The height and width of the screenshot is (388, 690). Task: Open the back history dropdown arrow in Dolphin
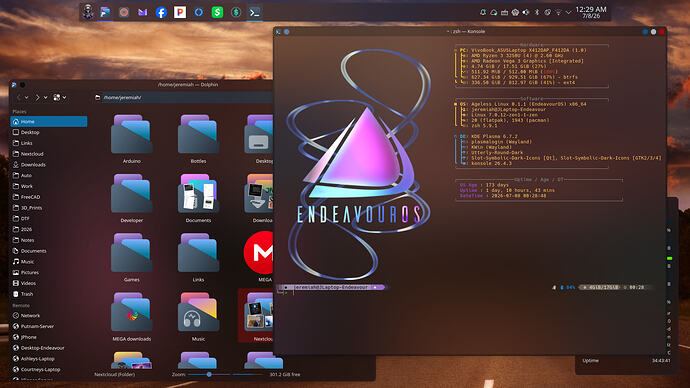[26, 97]
